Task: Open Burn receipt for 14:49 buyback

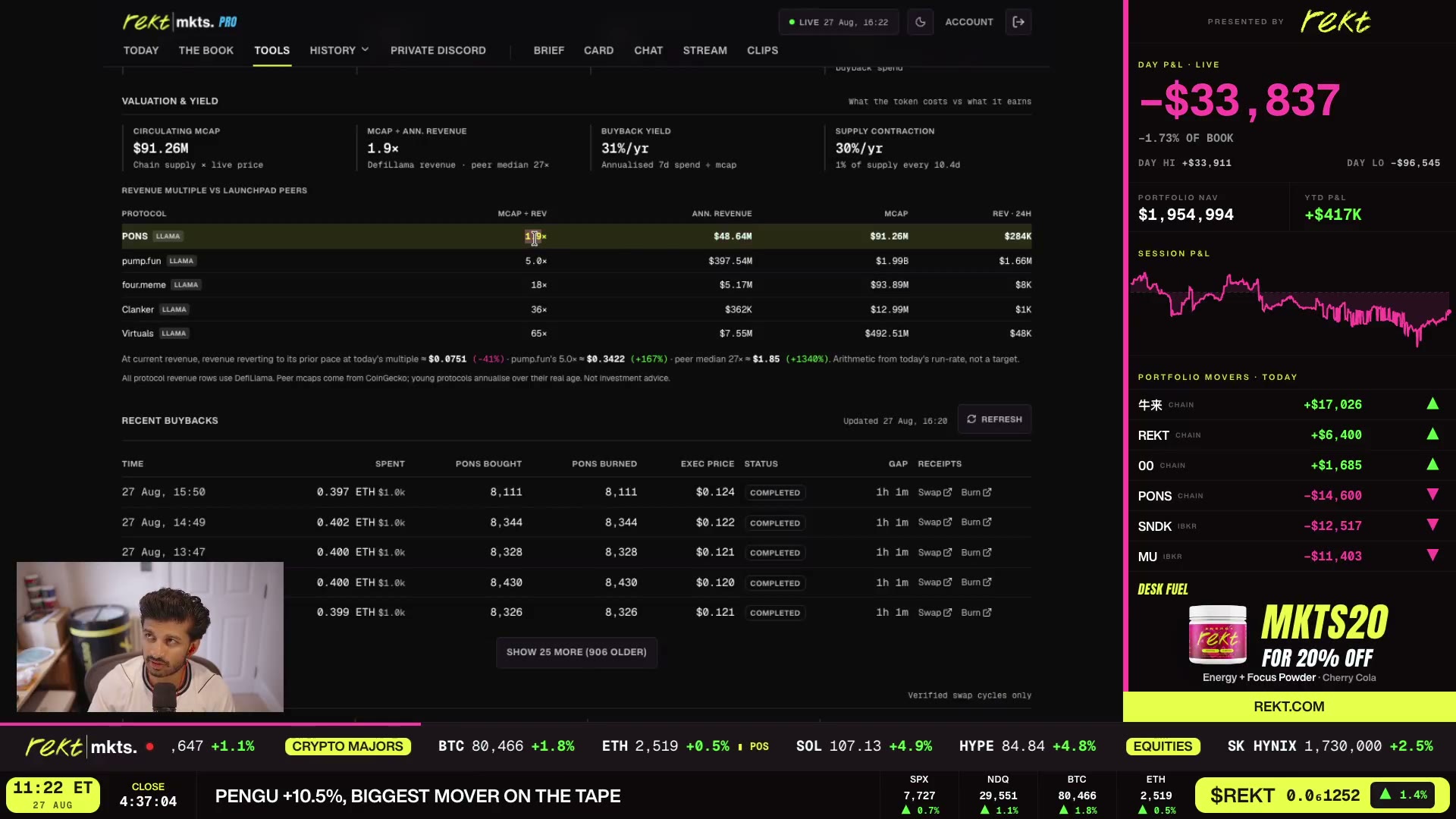Action: click(x=976, y=522)
